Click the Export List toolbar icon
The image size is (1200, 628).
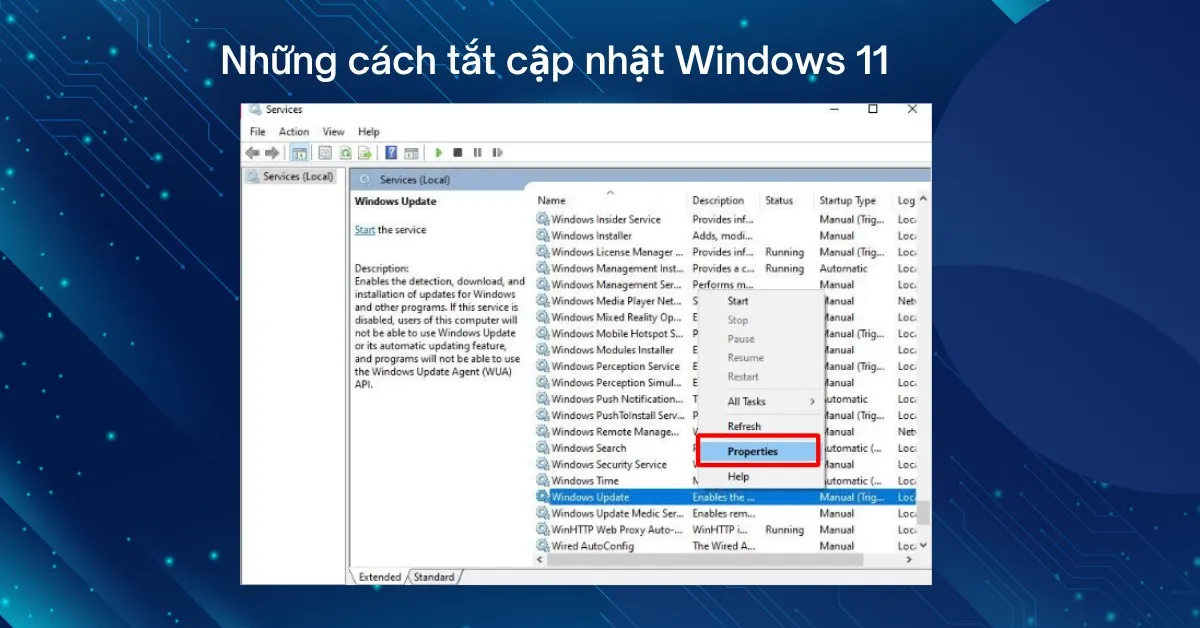(x=364, y=153)
